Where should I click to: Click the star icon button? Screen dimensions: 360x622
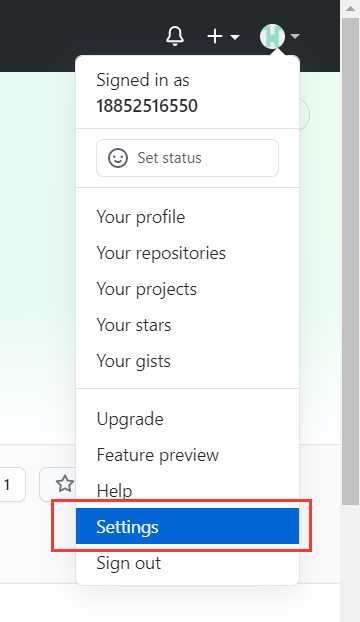[65, 484]
